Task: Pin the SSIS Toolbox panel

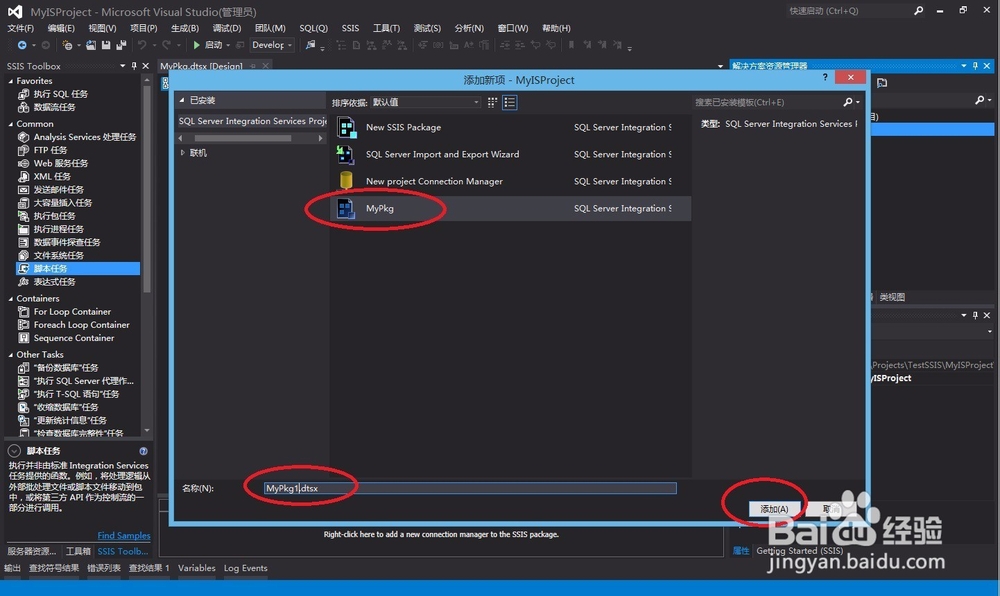Action: click(x=134, y=66)
